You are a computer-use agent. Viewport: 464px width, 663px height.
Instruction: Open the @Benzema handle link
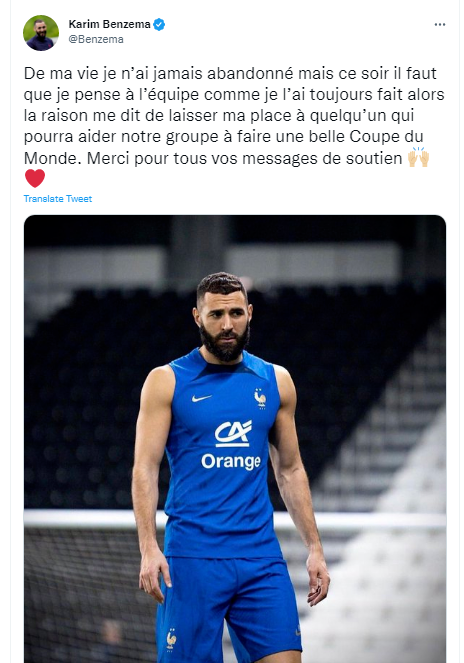click(96, 39)
